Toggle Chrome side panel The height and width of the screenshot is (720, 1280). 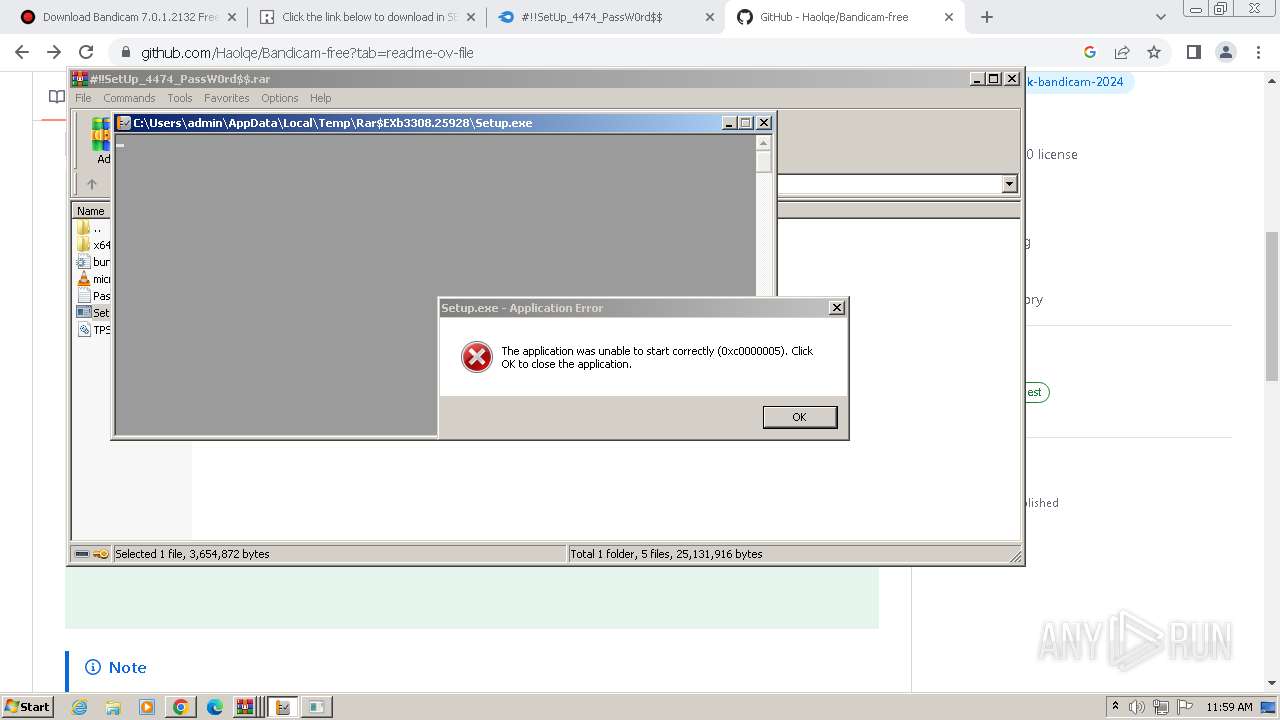(1193, 53)
